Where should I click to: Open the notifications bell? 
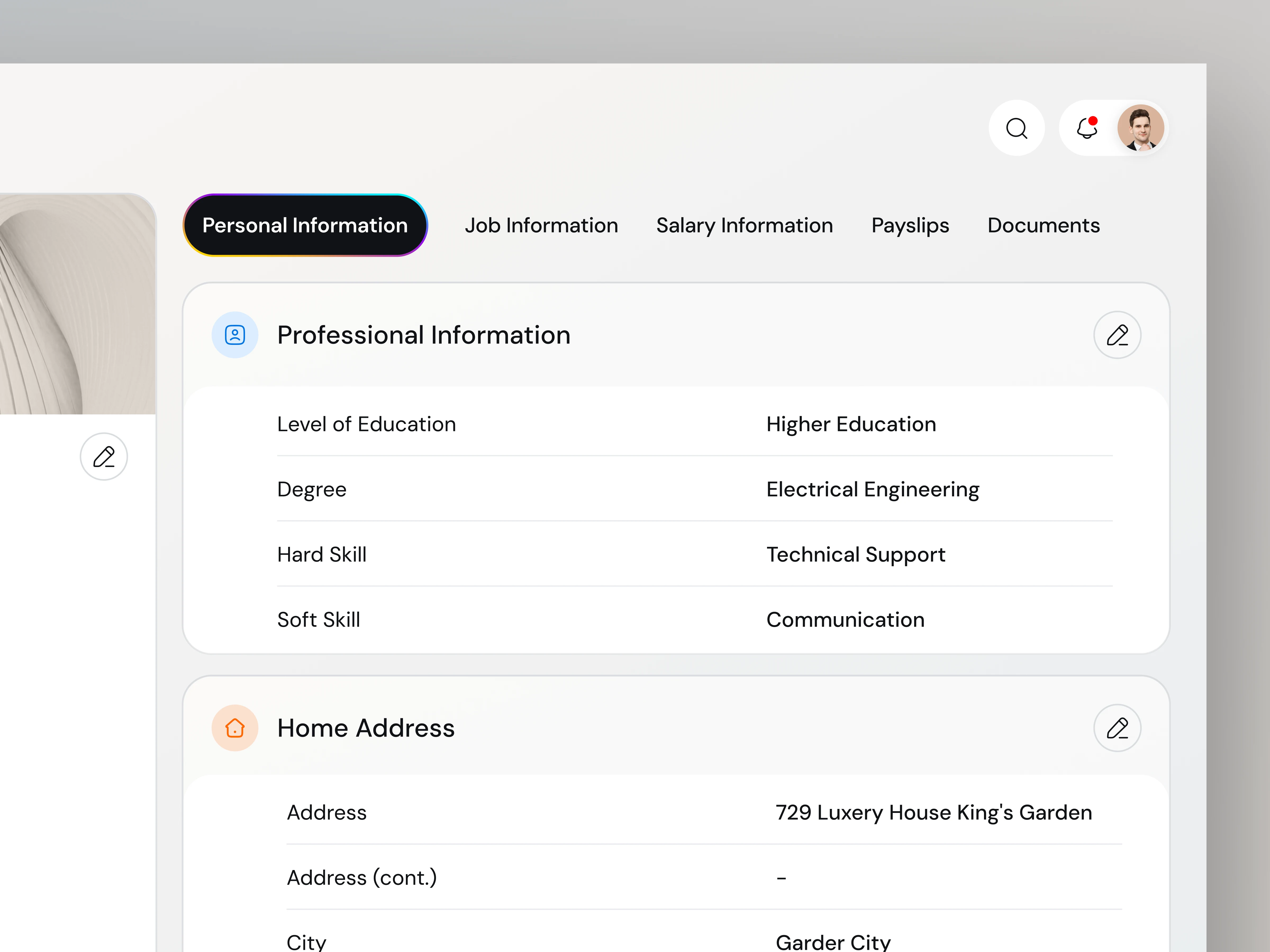pyautogui.click(x=1087, y=128)
